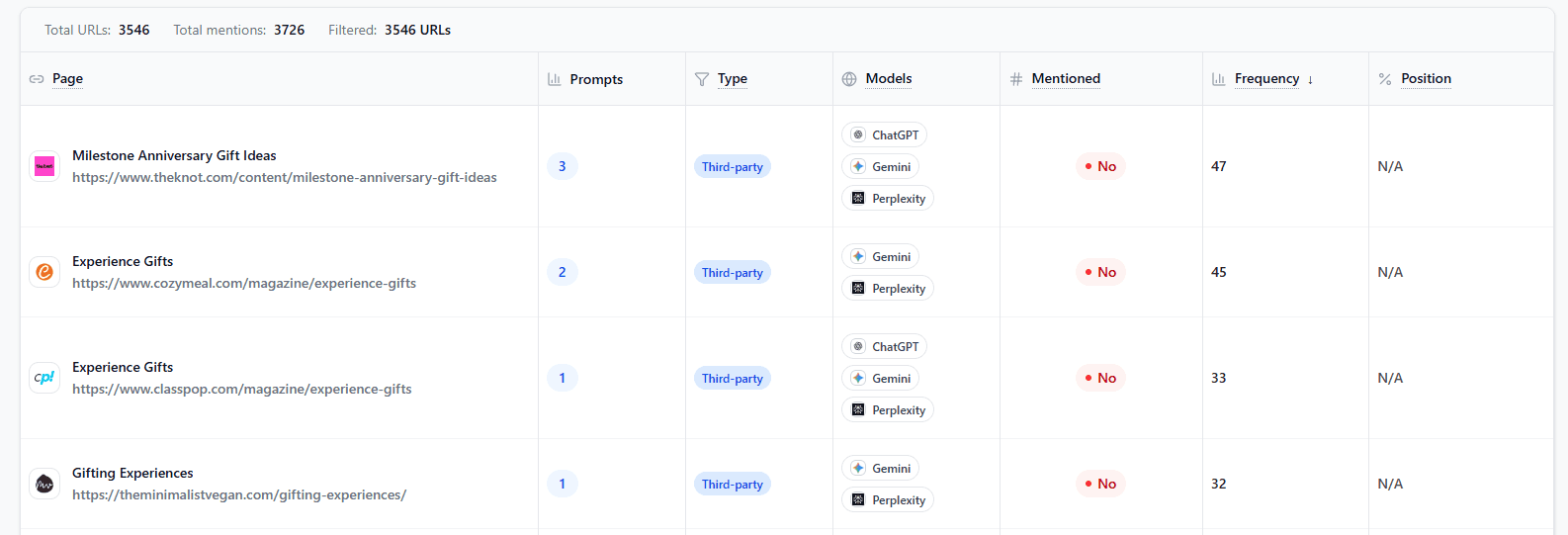Click Third-party tag in Gifting Experiences row

pyautogui.click(x=733, y=485)
